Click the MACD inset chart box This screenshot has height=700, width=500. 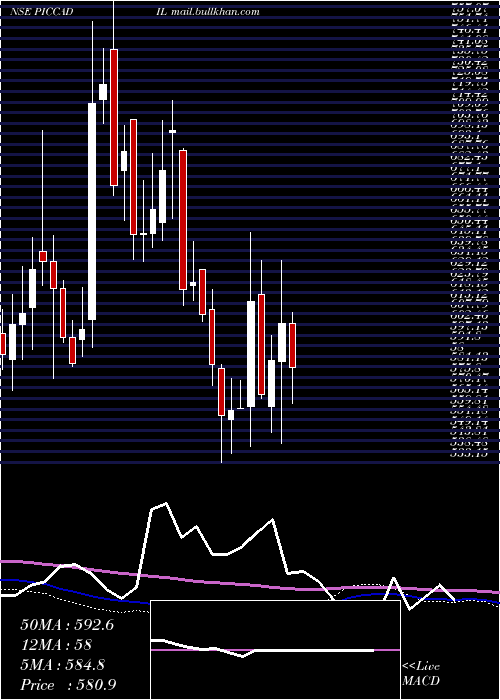(275, 650)
